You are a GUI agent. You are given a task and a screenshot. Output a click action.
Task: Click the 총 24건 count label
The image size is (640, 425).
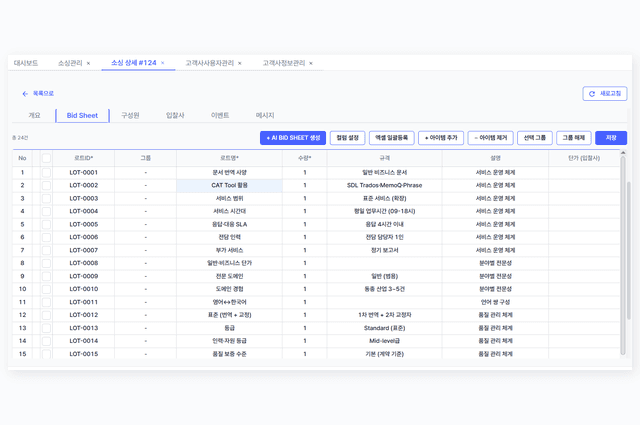click(x=20, y=138)
